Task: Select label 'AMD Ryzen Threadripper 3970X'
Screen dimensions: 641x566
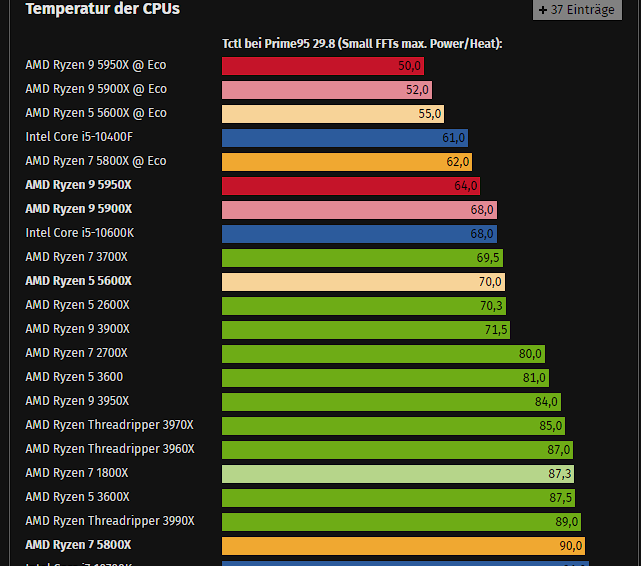Action: pos(109,425)
